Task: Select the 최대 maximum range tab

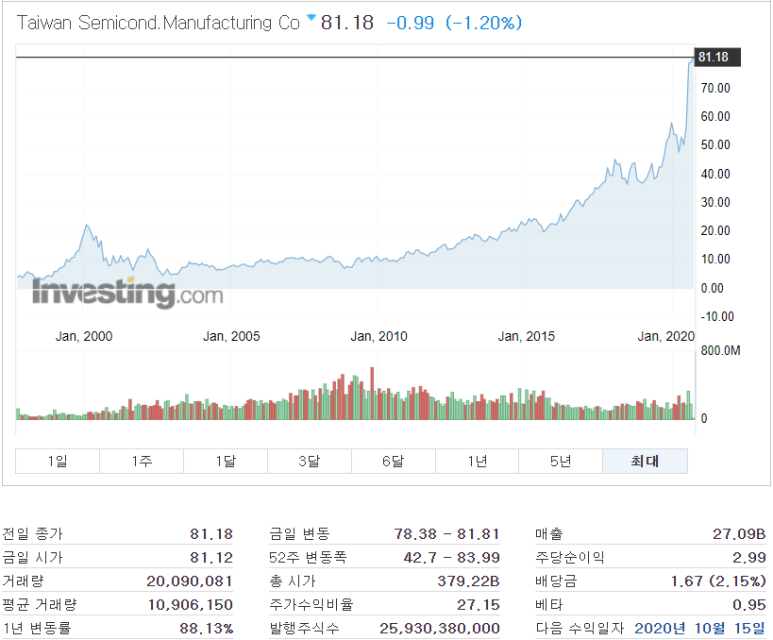Action: click(645, 461)
